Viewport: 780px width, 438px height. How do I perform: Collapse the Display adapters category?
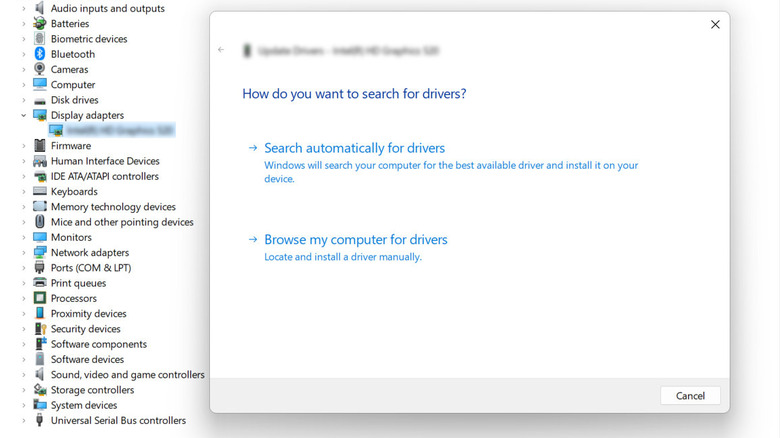[24, 116]
